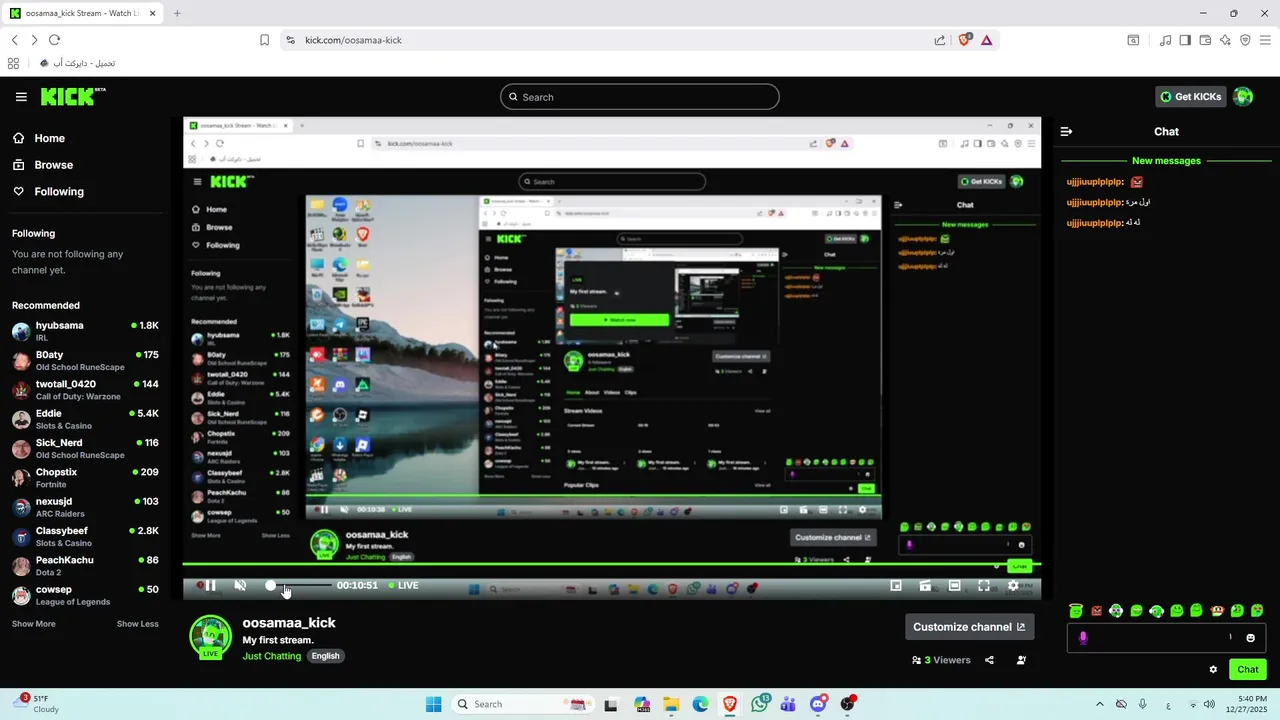The height and width of the screenshot is (720, 1280).
Task: Reload the browser page
Action: 54,40
